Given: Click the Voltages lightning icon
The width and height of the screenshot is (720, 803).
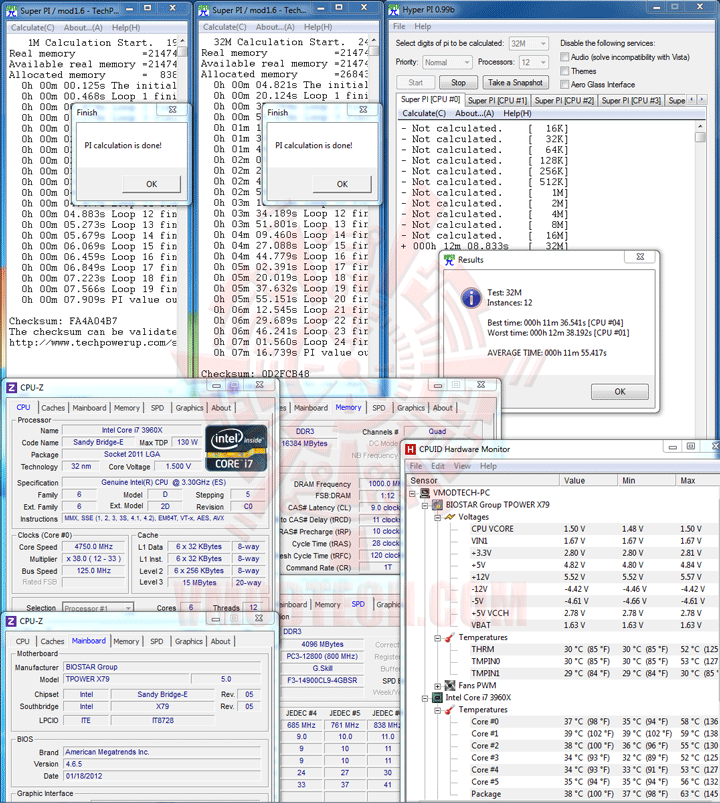Looking at the screenshot, I should tap(450, 517).
